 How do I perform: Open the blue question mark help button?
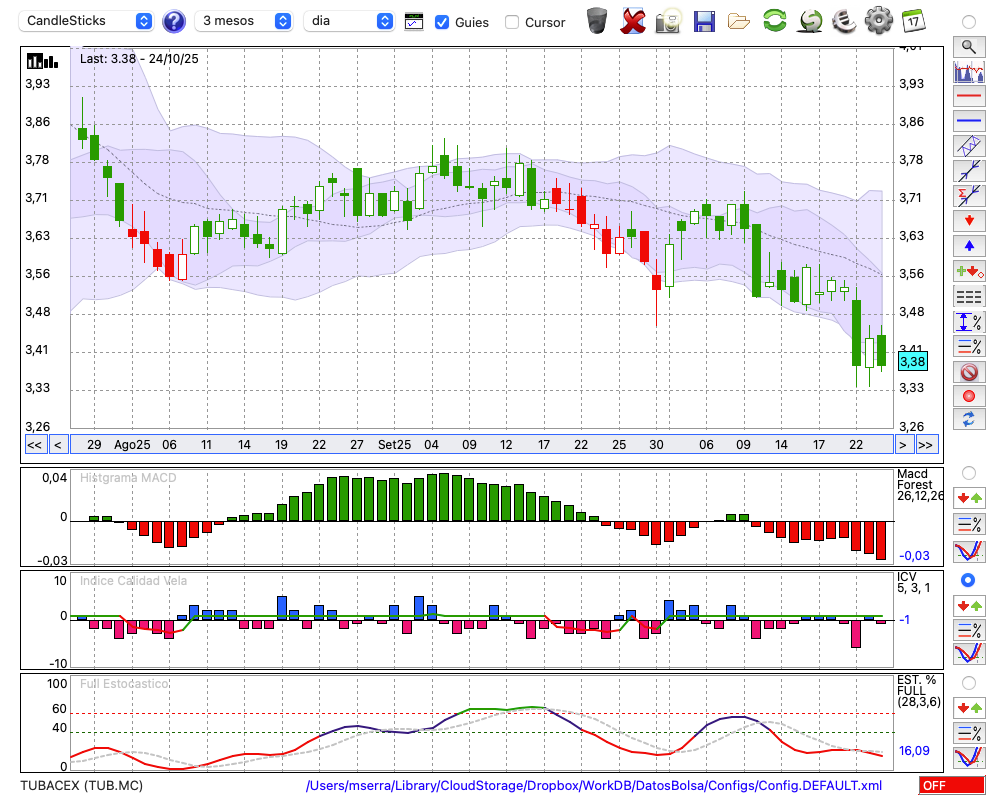click(x=173, y=21)
